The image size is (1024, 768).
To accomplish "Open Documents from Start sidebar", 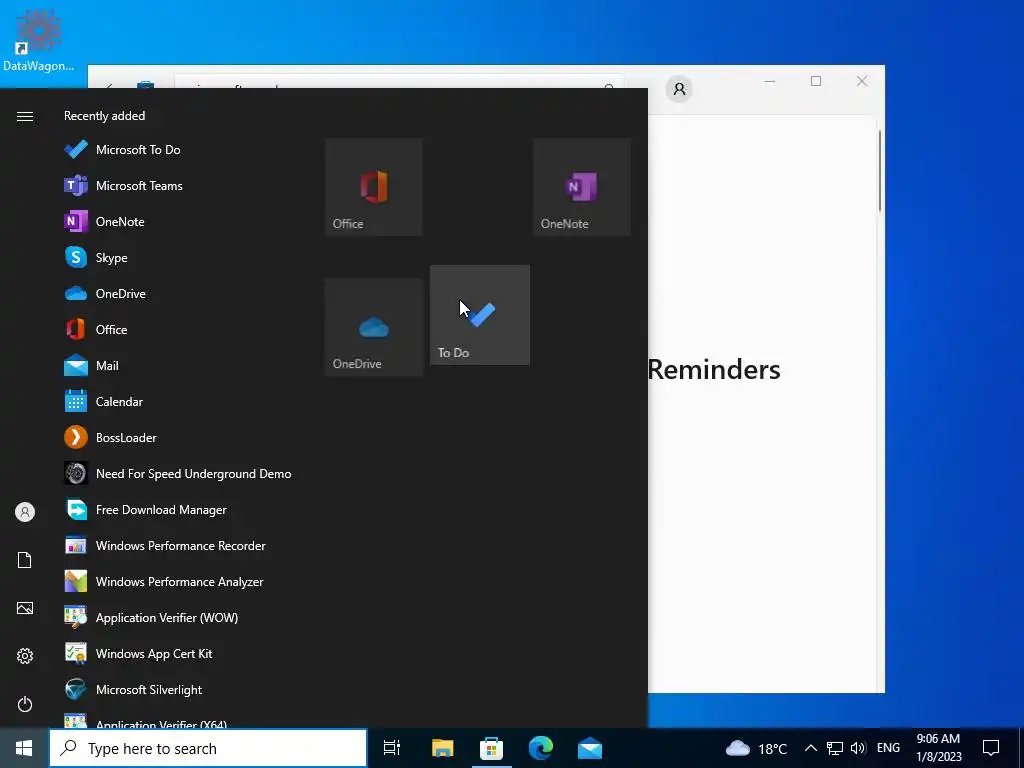I will coord(25,560).
